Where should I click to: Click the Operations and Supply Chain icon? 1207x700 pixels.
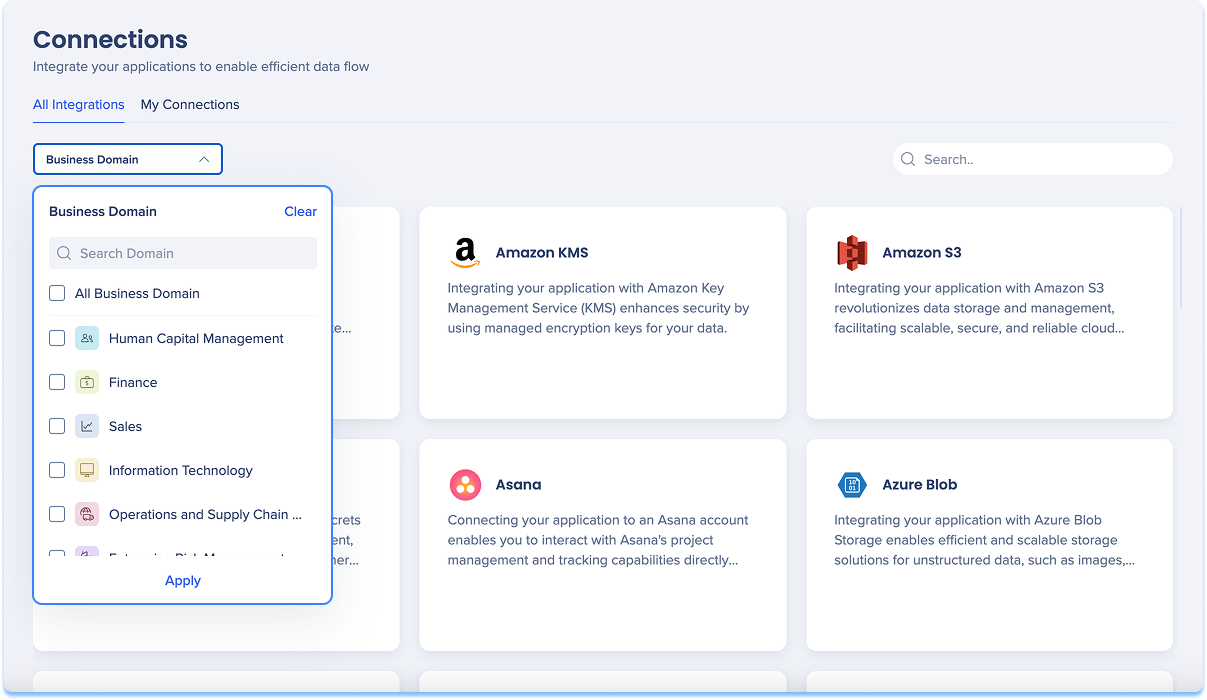coord(87,514)
